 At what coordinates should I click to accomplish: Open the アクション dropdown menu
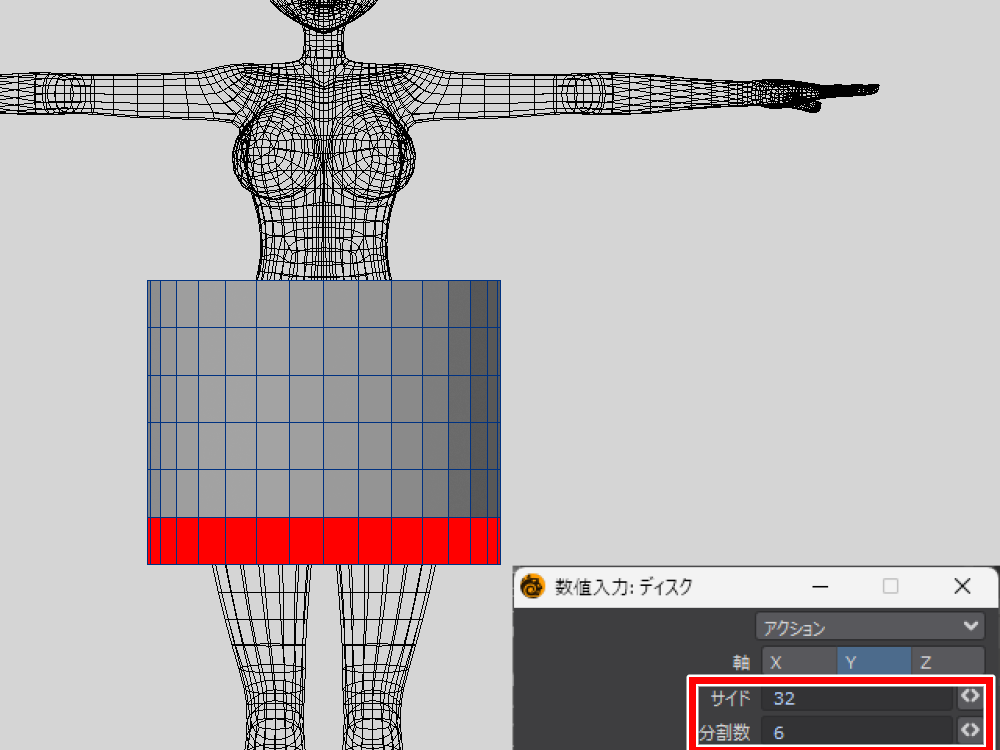(x=869, y=627)
